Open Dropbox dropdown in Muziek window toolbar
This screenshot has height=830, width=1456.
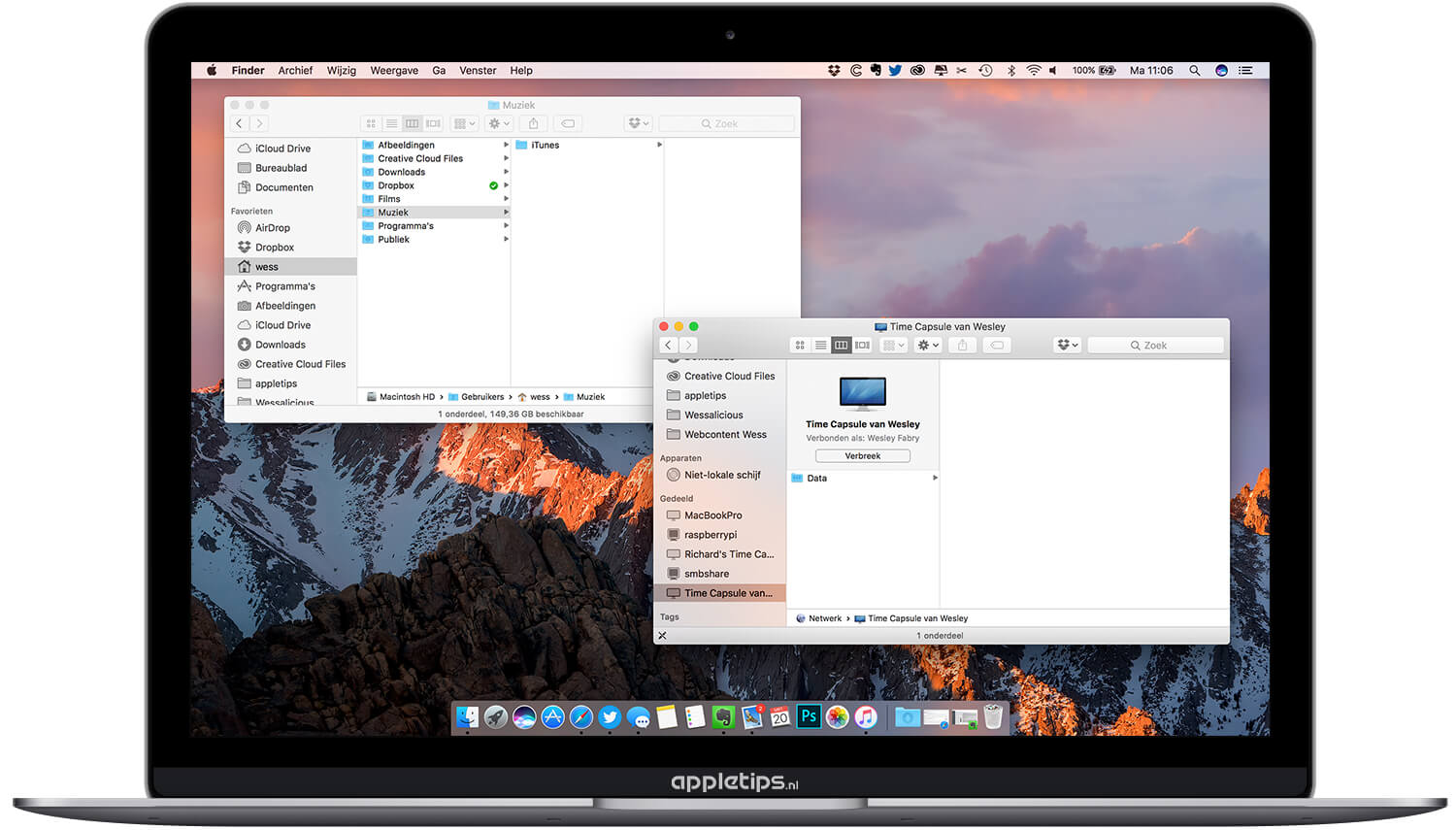tap(638, 124)
